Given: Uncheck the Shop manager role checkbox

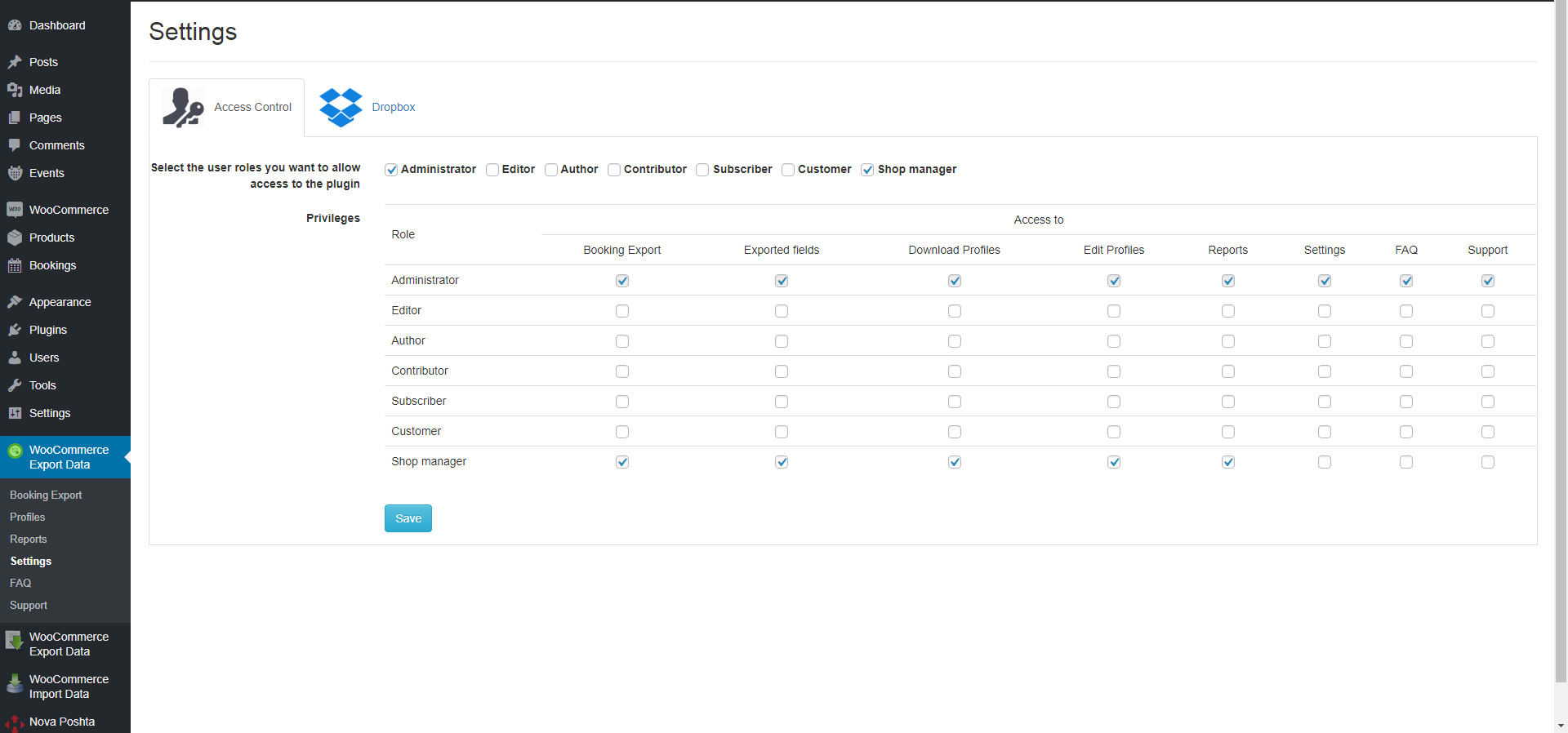Looking at the screenshot, I should (x=867, y=170).
